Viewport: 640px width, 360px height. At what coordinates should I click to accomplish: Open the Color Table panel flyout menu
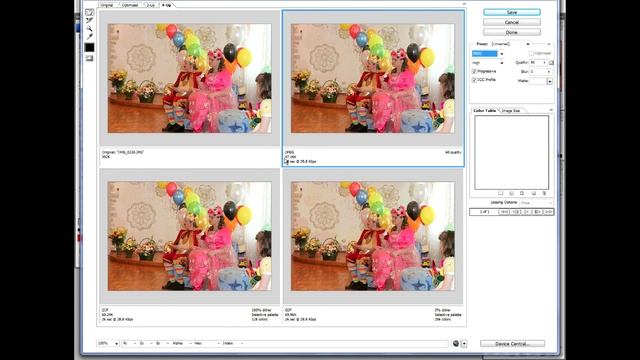pyautogui.click(x=551, y=110)
